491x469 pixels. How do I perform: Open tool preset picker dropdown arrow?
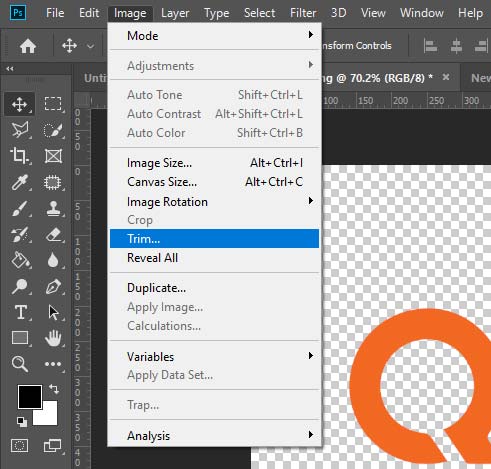tap(90, 46)
